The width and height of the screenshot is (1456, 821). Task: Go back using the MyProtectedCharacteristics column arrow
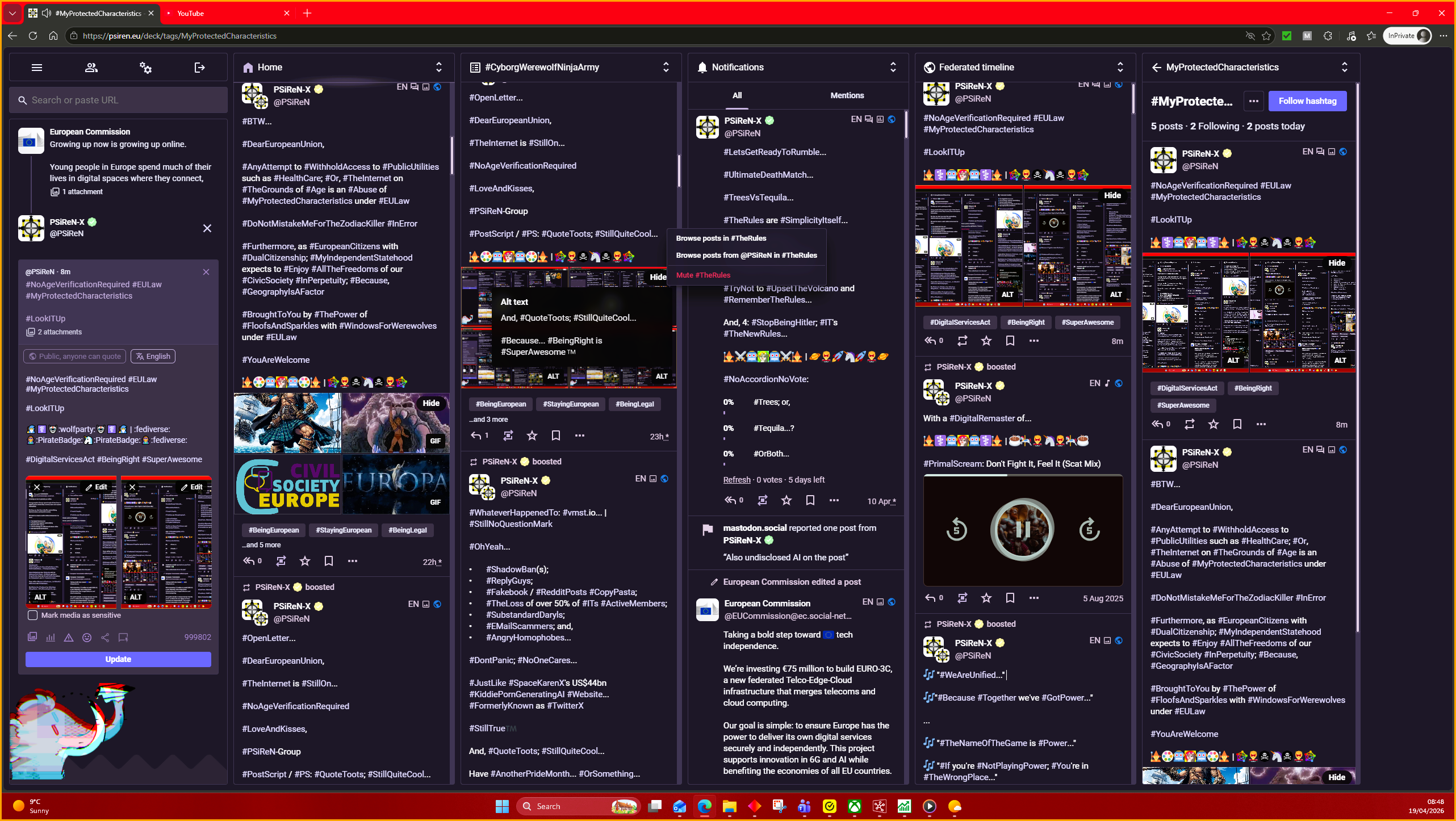pos(1157,67)
